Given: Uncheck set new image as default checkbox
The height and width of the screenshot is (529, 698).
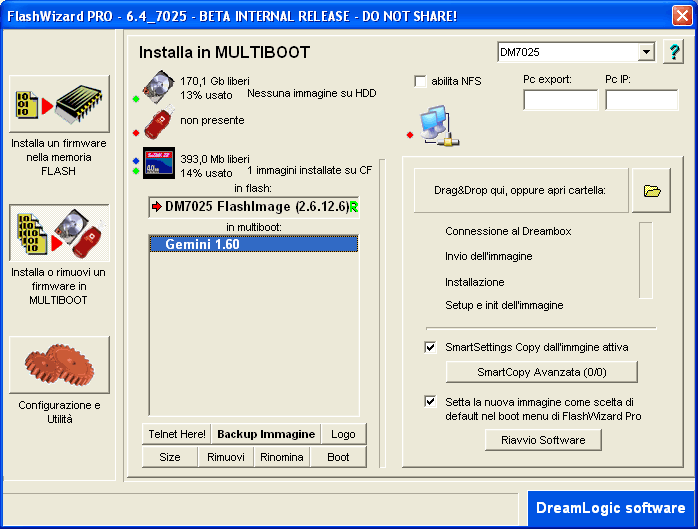Looking at the screenshot, I should [x=431, y=401].
